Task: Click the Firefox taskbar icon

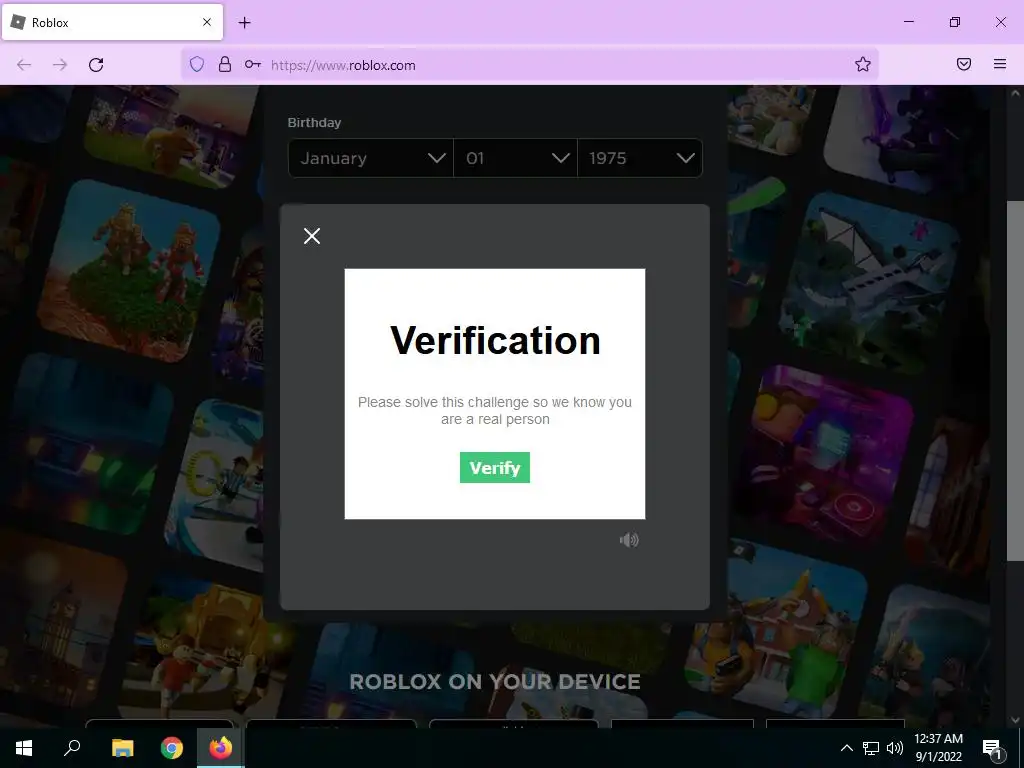Action: point(221,748)
